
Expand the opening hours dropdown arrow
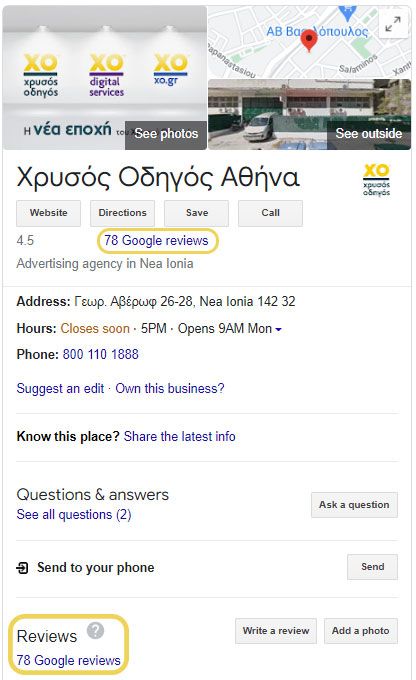pyautogui.click(x=278, y=330)
